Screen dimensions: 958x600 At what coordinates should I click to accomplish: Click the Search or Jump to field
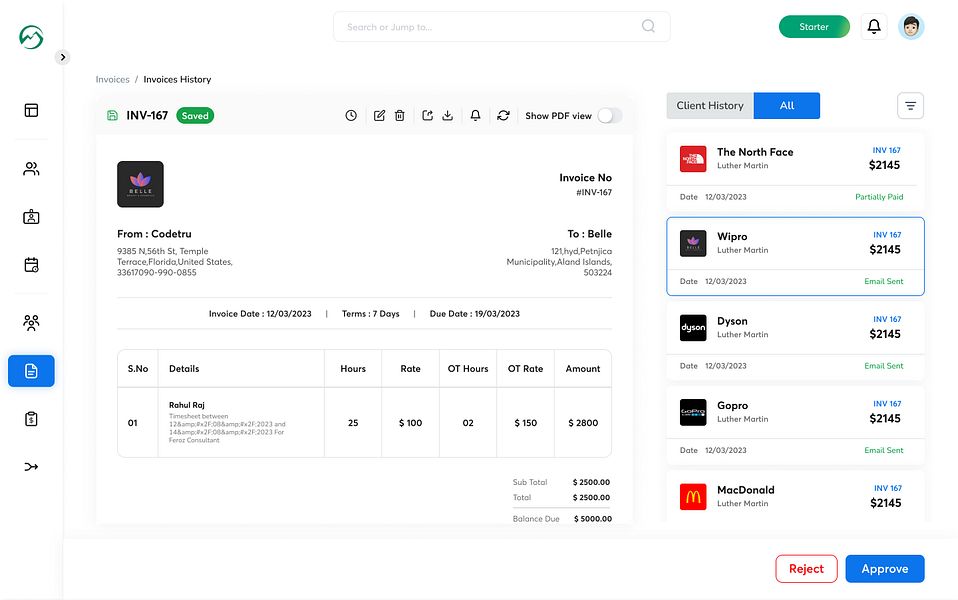pos(490,27)
